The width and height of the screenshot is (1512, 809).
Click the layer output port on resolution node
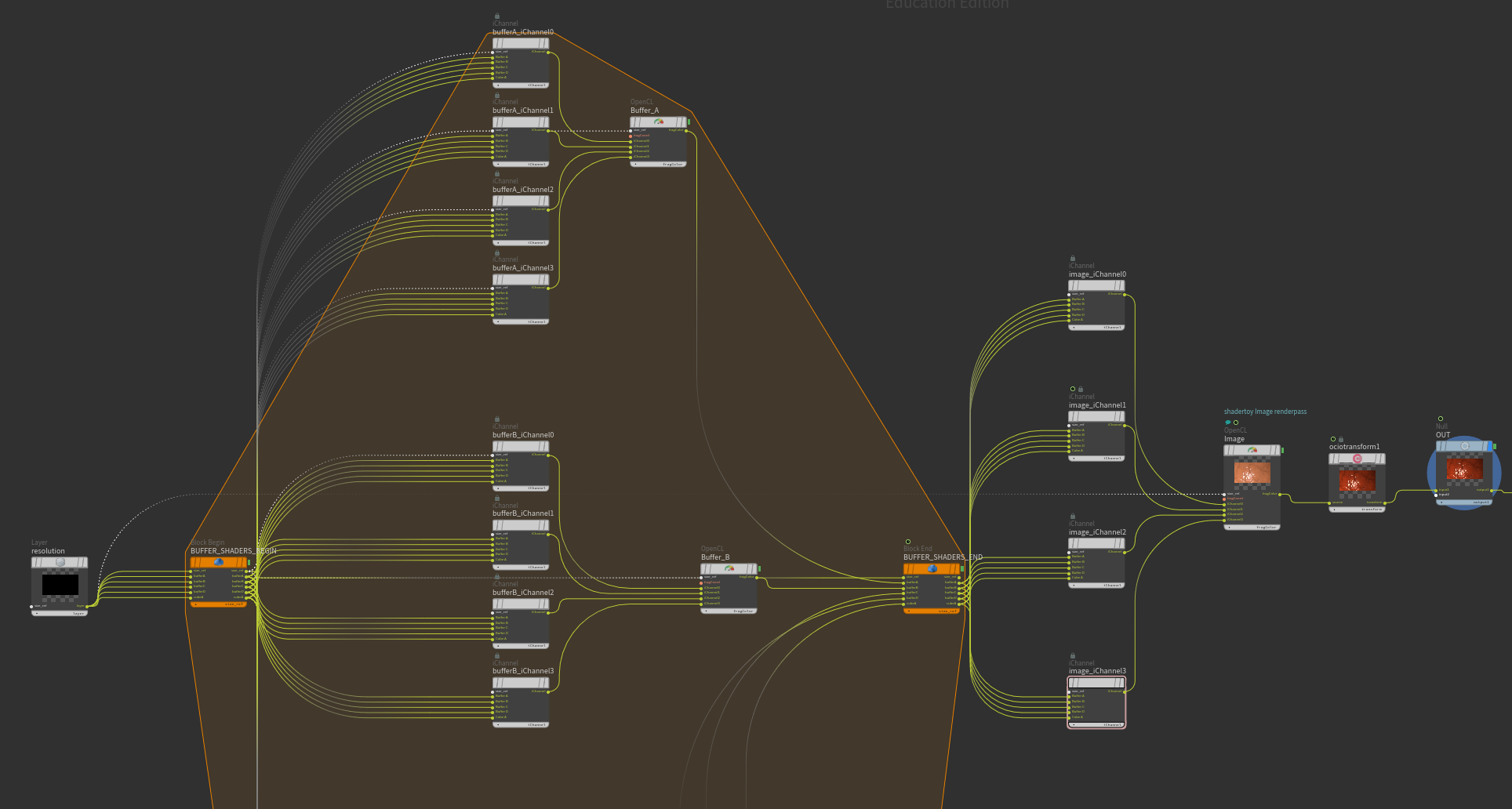coord(87,605)
